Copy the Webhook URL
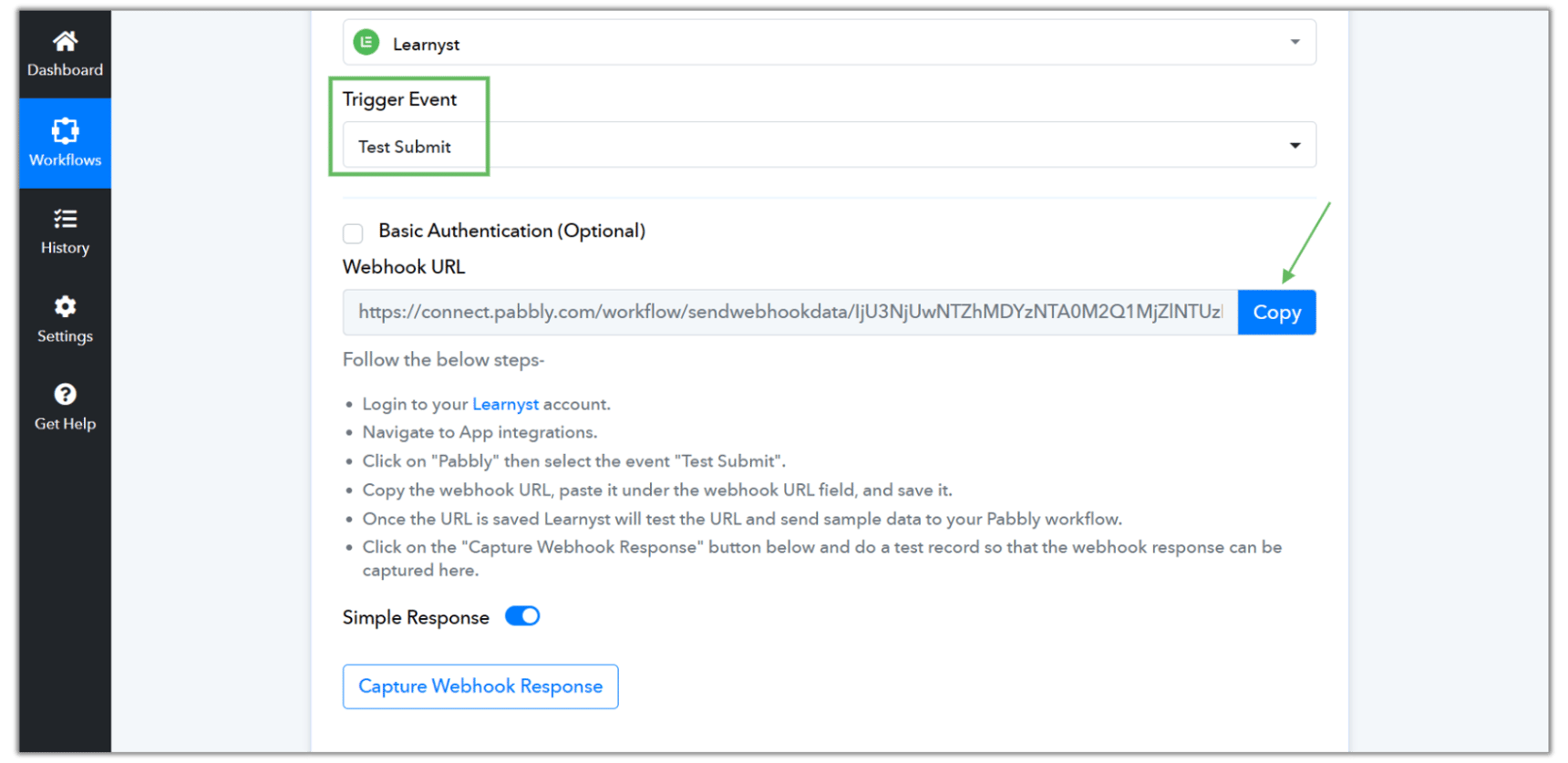This screenshot has height=763, width=1568. (1276, 312)
